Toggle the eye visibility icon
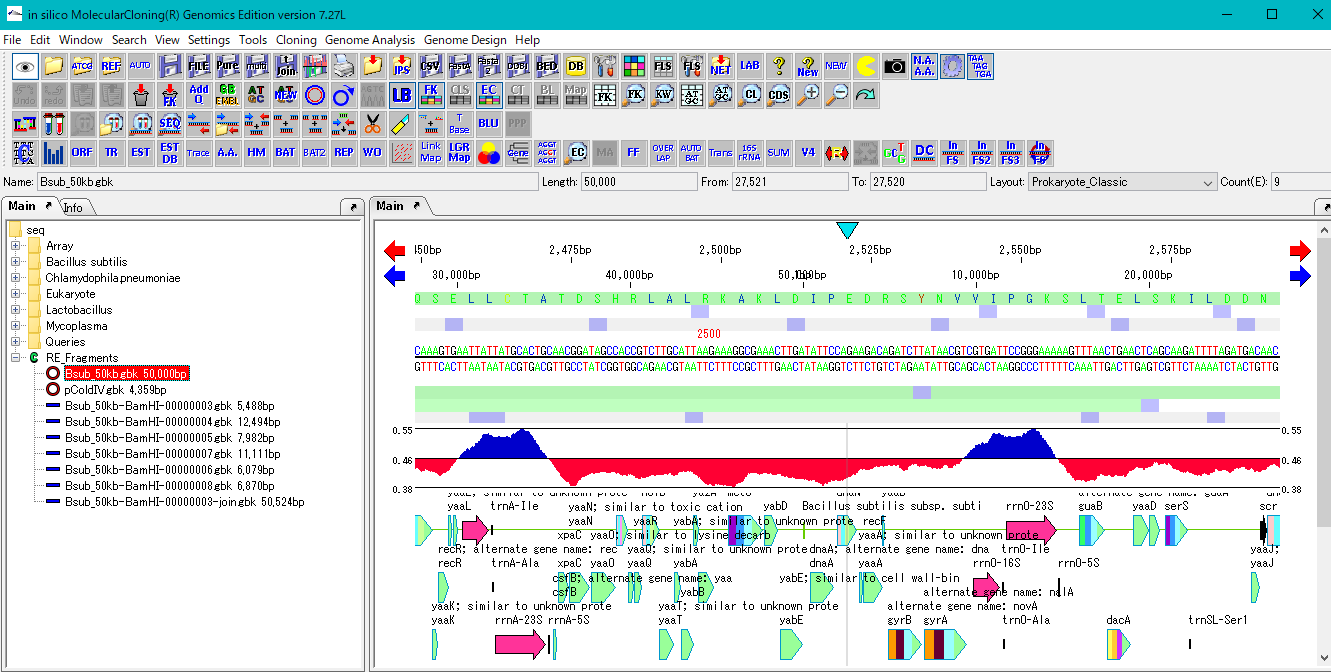Screen dimensions: 1331x672 coord(25,66)
